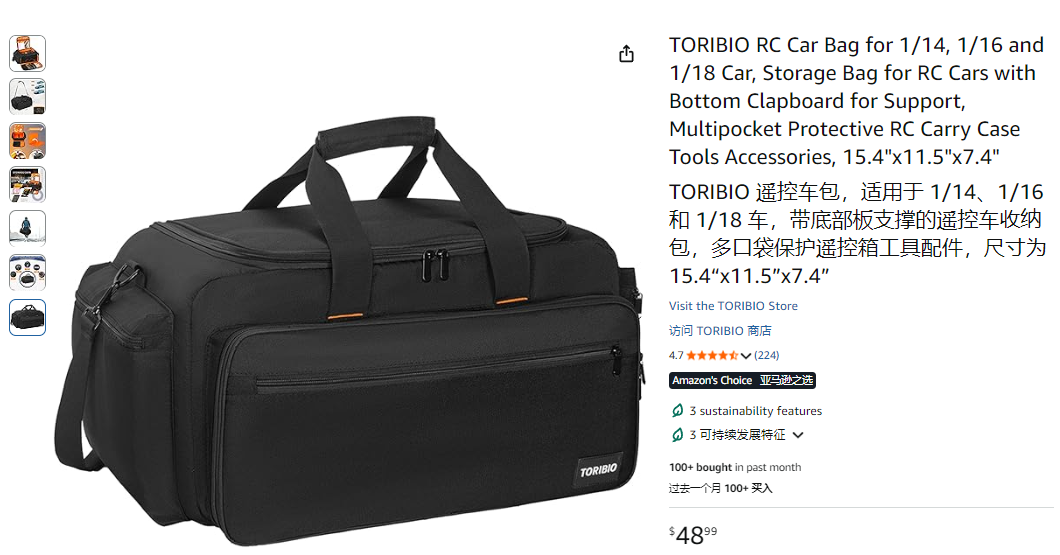
Task: Expand the 3 可持续发展特征 chevron
Action: point(798,435)
